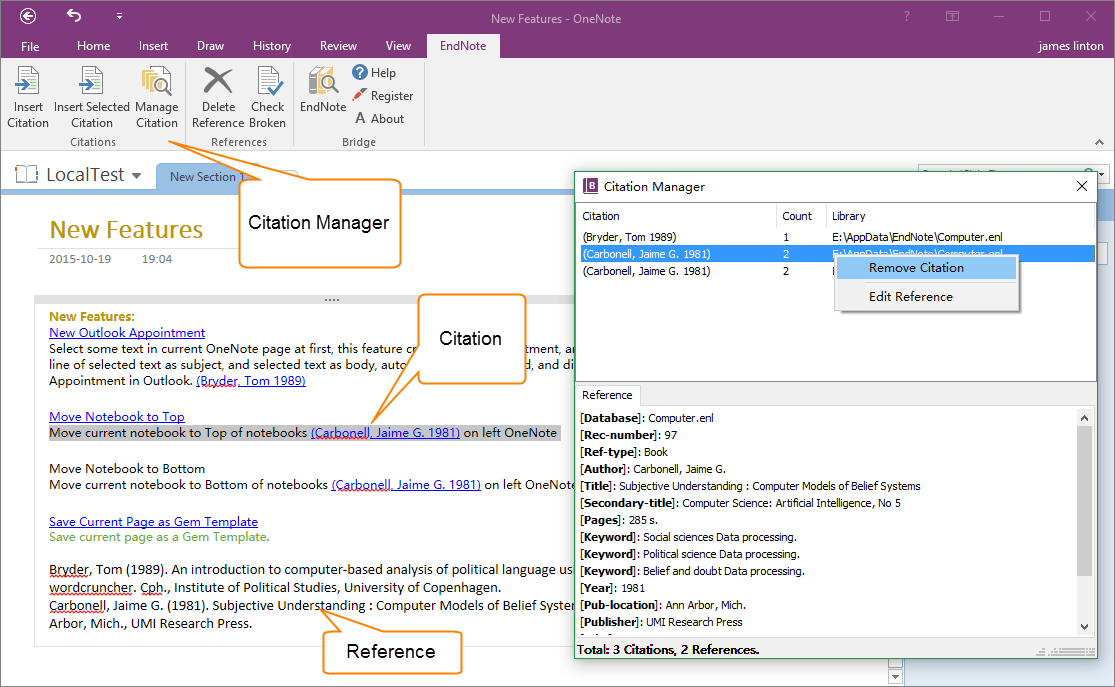Click the Register icon
This screenshot has width=1115, height=687.
360,95
